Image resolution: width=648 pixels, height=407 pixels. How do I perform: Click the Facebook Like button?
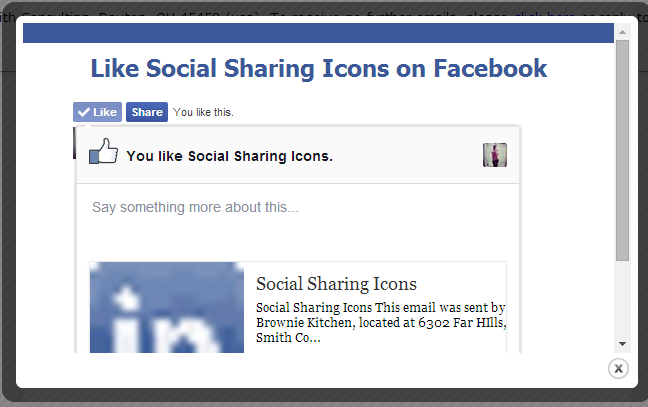tap(97, 112)
